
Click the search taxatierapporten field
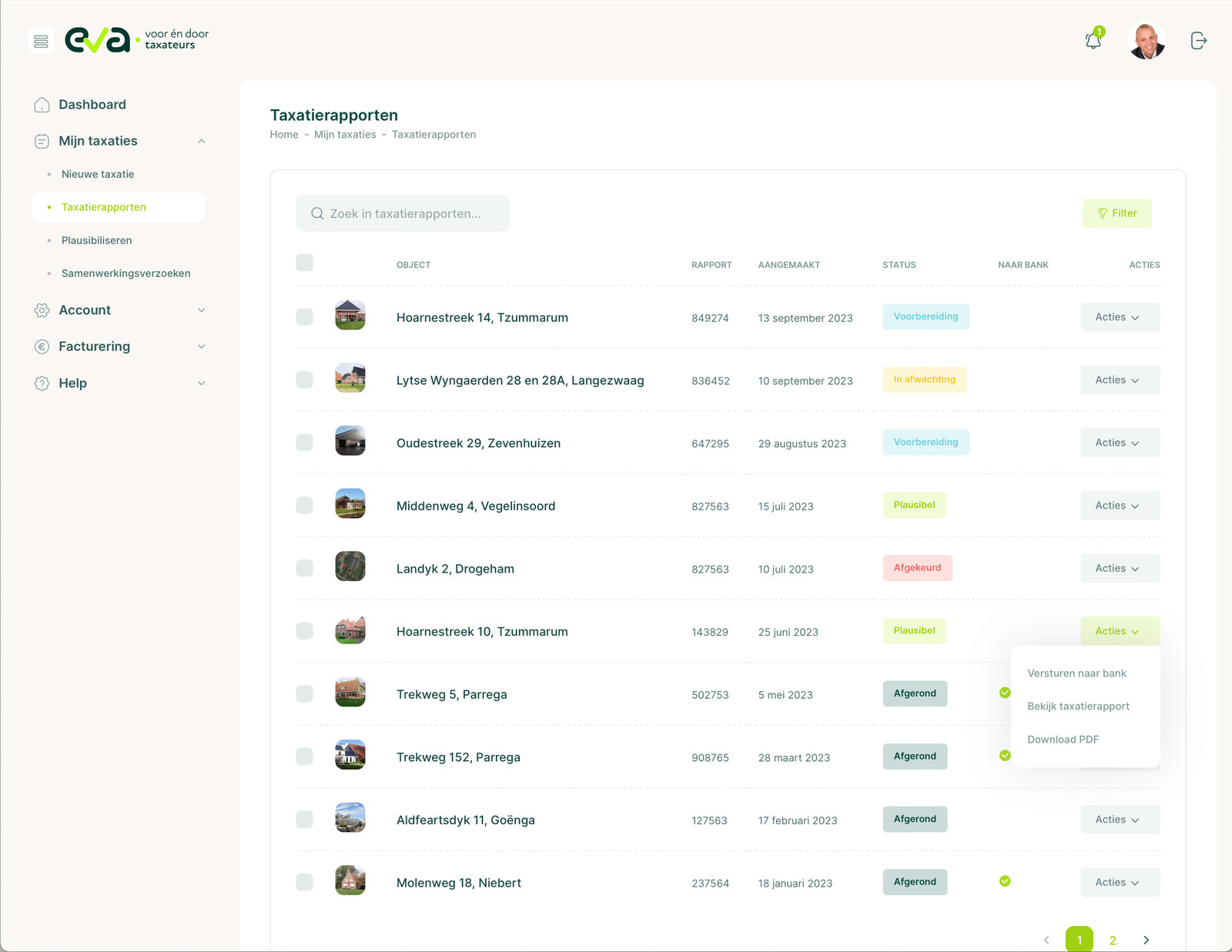click(x=403, y=213)
